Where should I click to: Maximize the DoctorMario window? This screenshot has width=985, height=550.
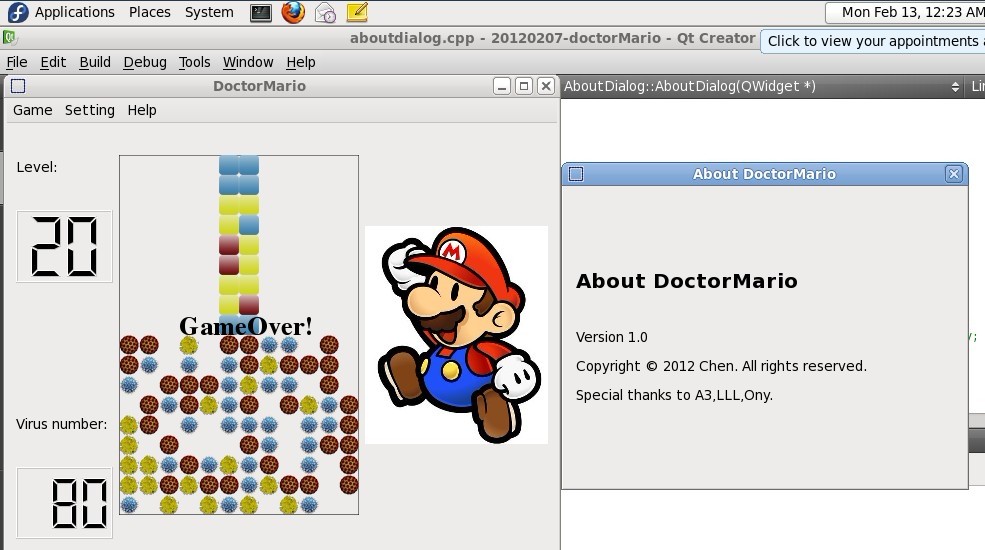click(524, 86)
